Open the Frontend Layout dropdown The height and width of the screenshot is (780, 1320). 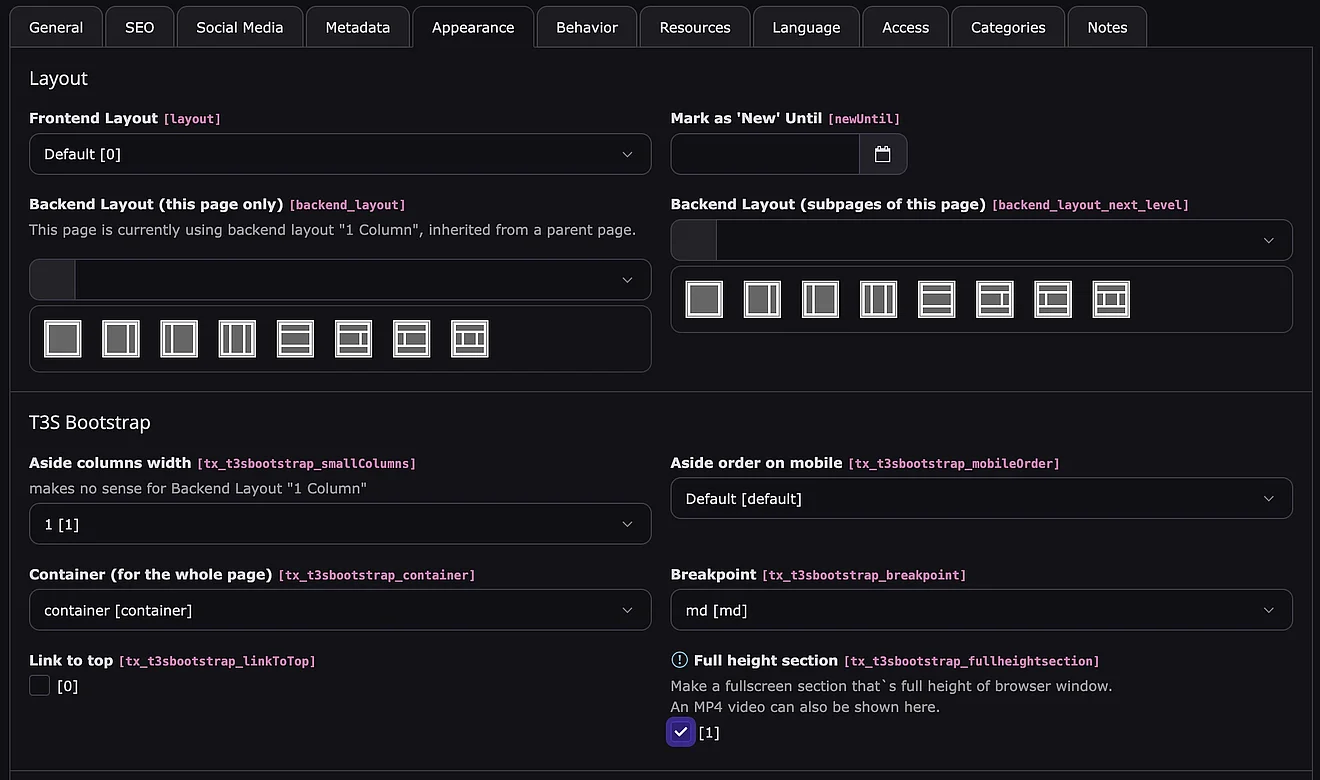tap(340, 154)
